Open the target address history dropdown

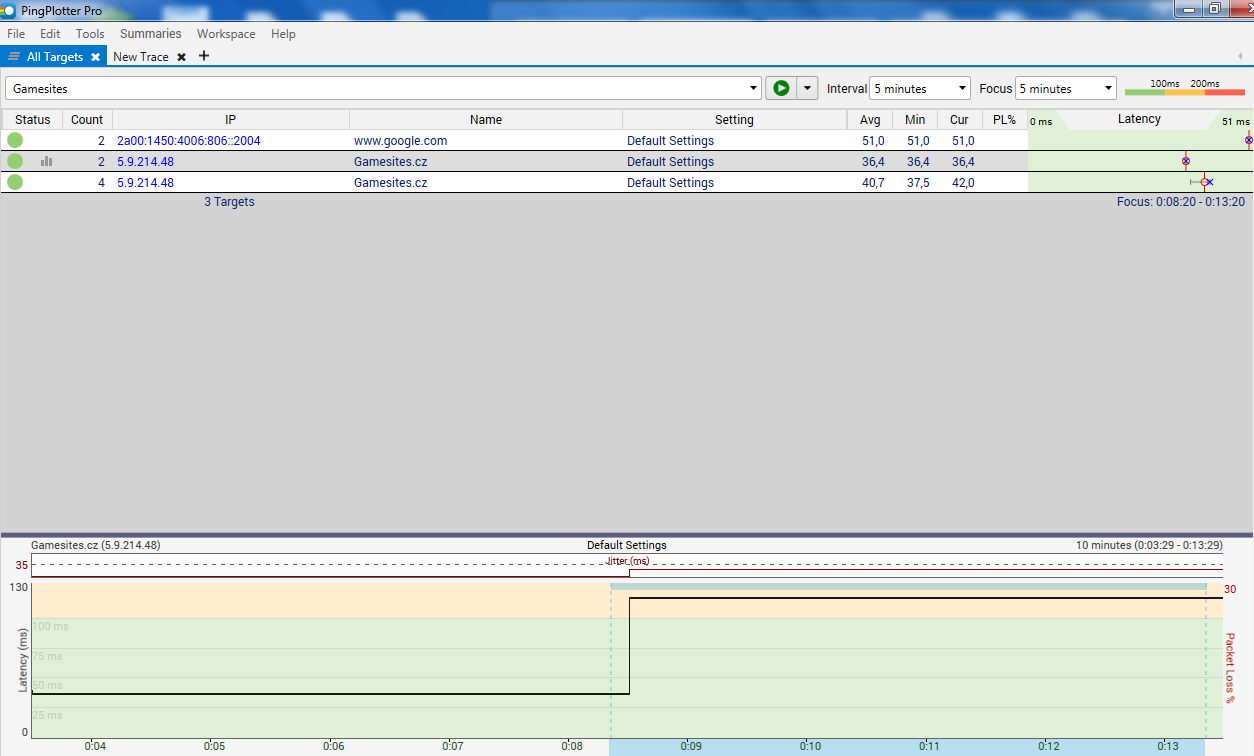point(753,89)
